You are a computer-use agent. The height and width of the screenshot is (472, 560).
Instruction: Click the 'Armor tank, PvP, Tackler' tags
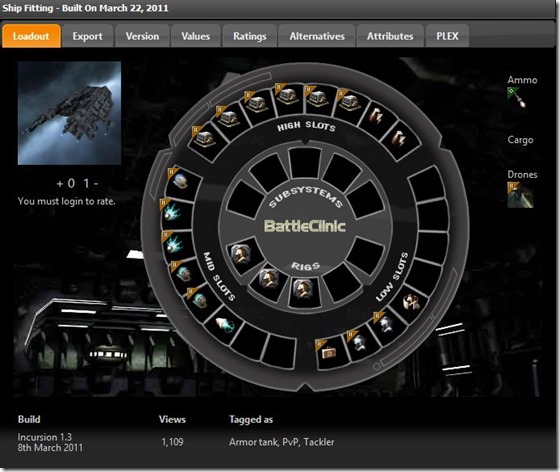[281, 442]
